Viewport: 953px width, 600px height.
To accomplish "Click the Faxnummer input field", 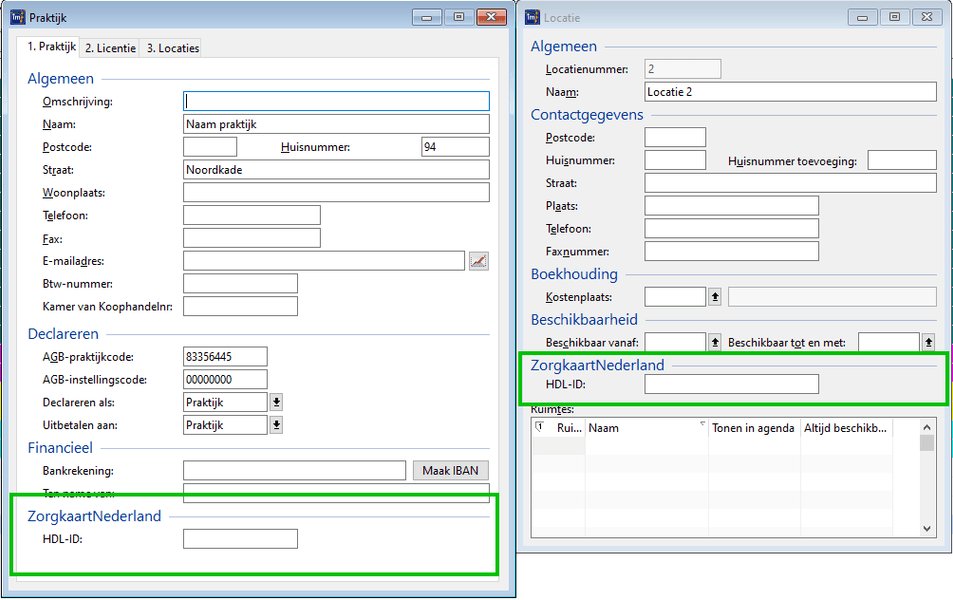I will click(x=731, y=251).
